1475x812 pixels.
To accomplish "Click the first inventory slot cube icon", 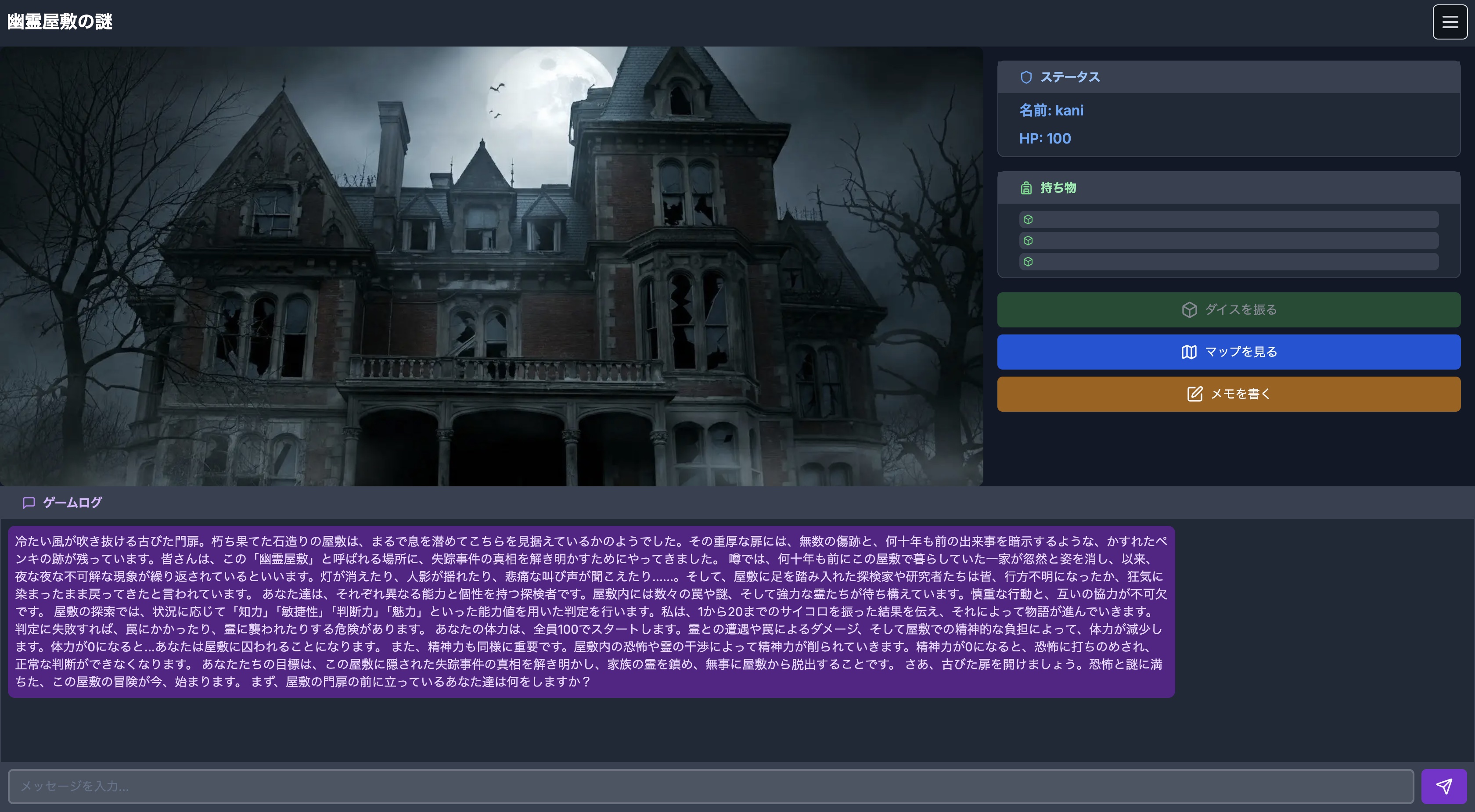I will (1028, 220).
